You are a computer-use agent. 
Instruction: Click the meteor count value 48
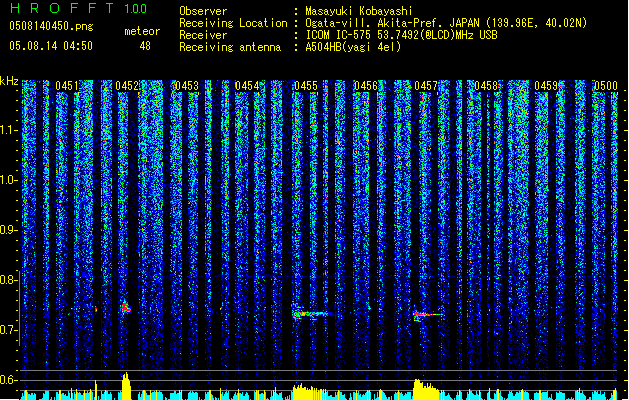[145, 46]
